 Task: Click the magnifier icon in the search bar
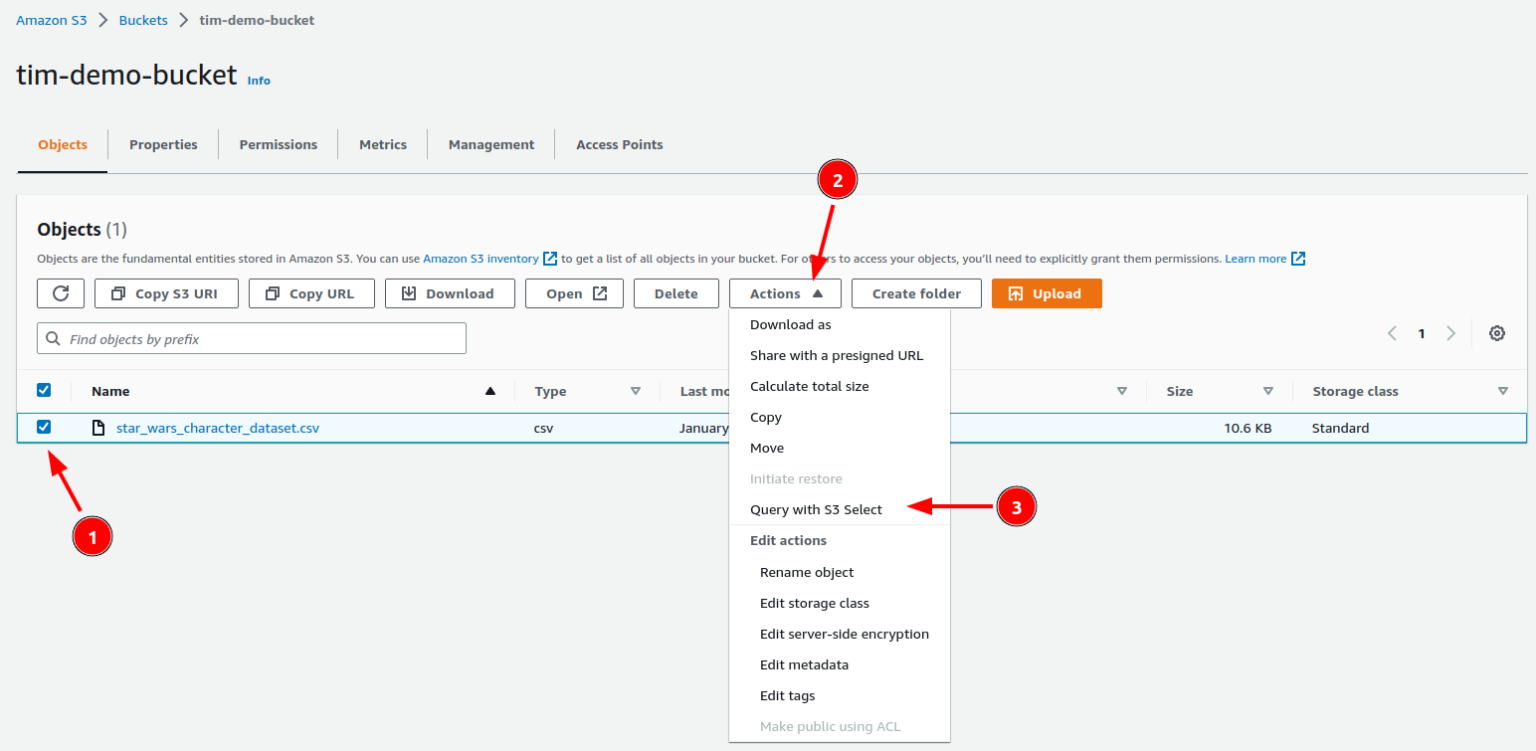[x=52, y=339]
